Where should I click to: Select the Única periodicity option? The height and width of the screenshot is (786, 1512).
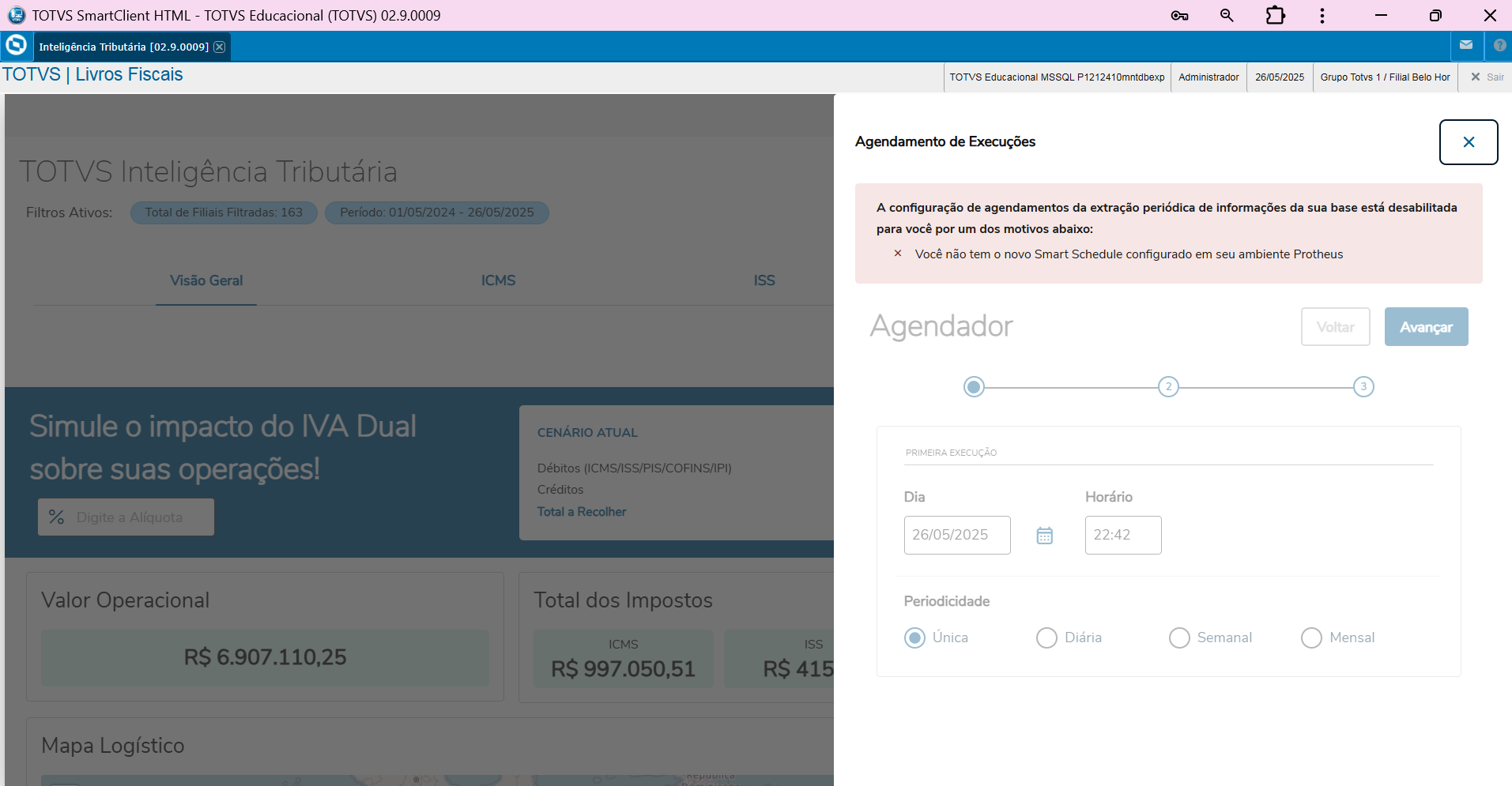(x=914, y=637)
